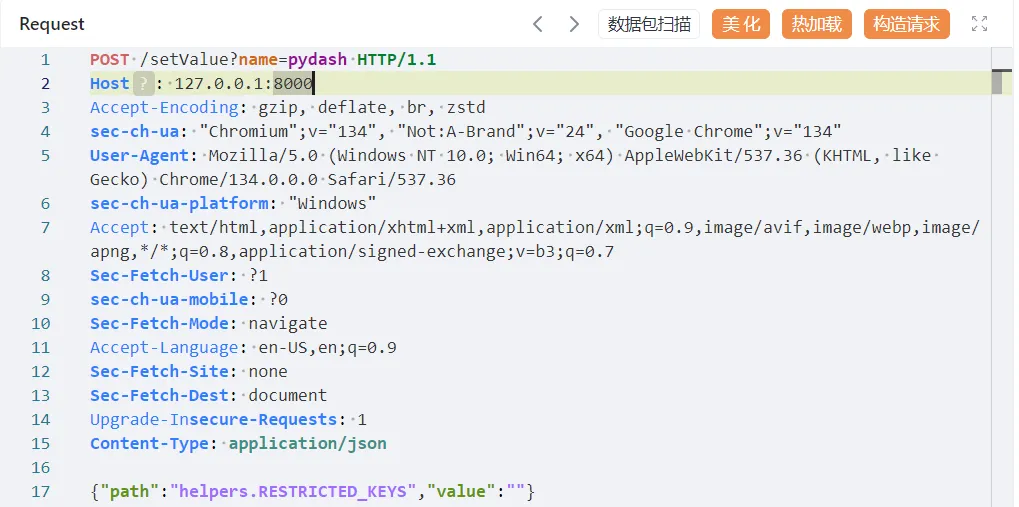Go to the next request using right arrow
1019x507 pixels.
(x=574, y=24)
